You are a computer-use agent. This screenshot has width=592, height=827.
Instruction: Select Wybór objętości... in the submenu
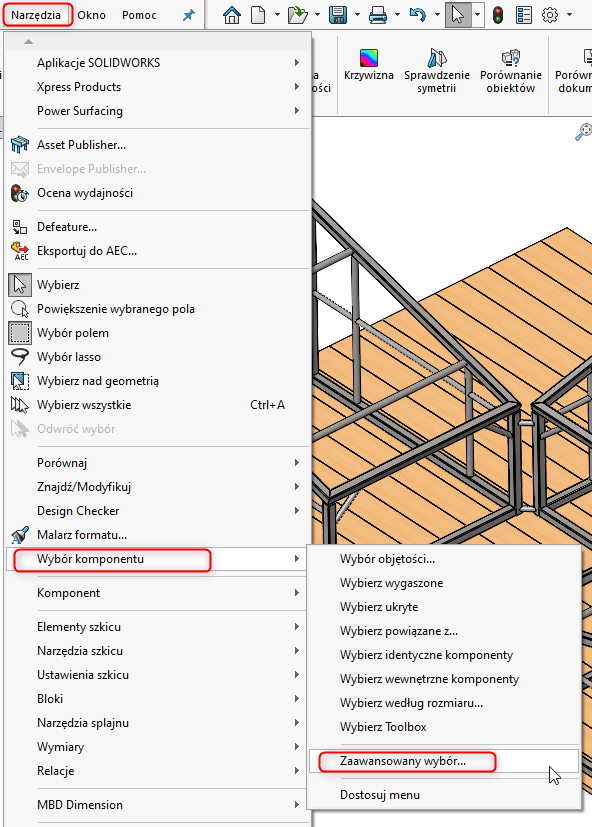click(444, 559)
